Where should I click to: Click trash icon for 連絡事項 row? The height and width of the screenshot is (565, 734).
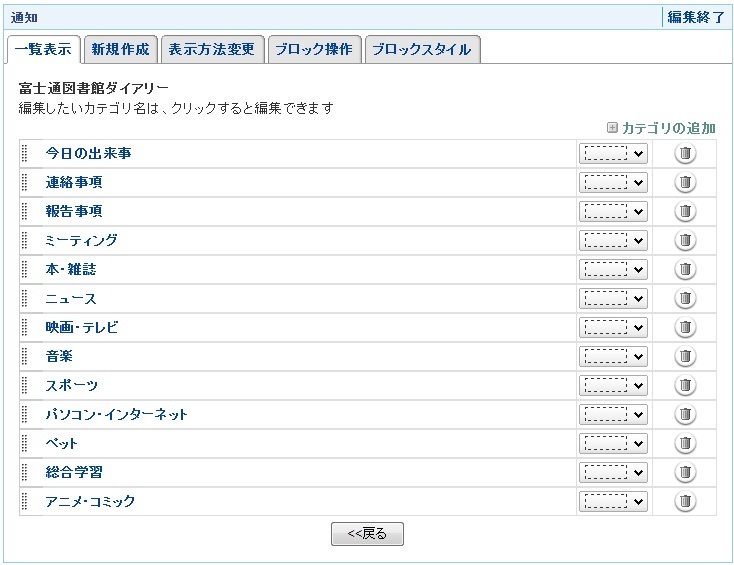[685, 182]
